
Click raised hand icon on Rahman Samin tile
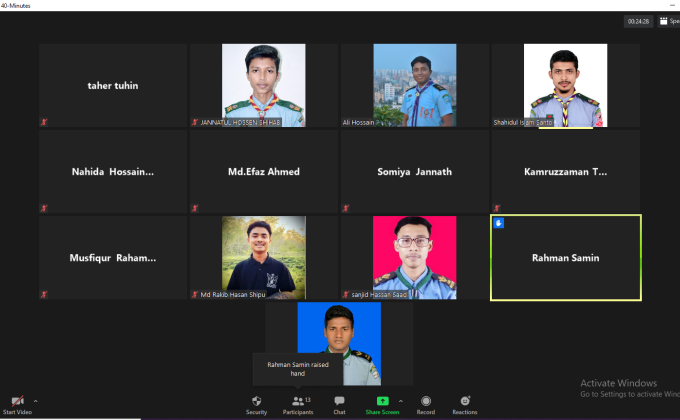point(499,223)
